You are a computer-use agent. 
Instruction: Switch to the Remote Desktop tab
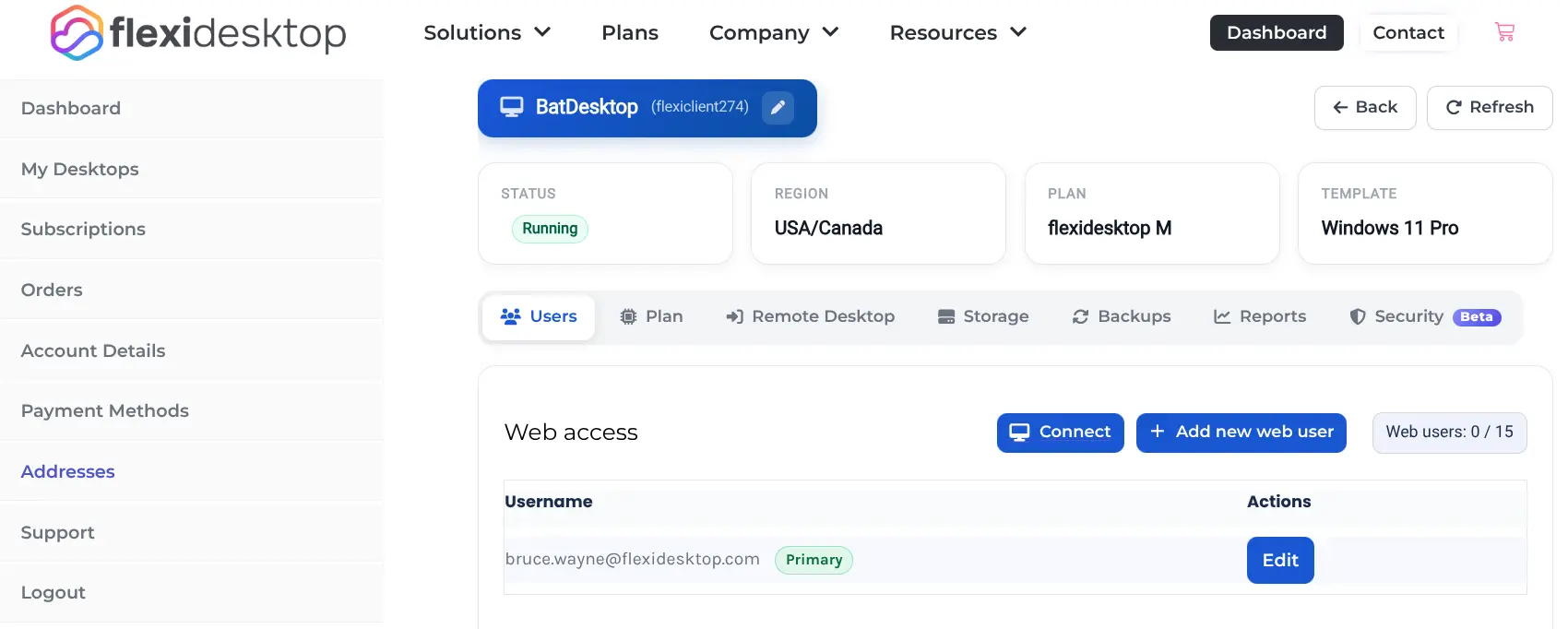pyautogui.click(x=810, y=316)
